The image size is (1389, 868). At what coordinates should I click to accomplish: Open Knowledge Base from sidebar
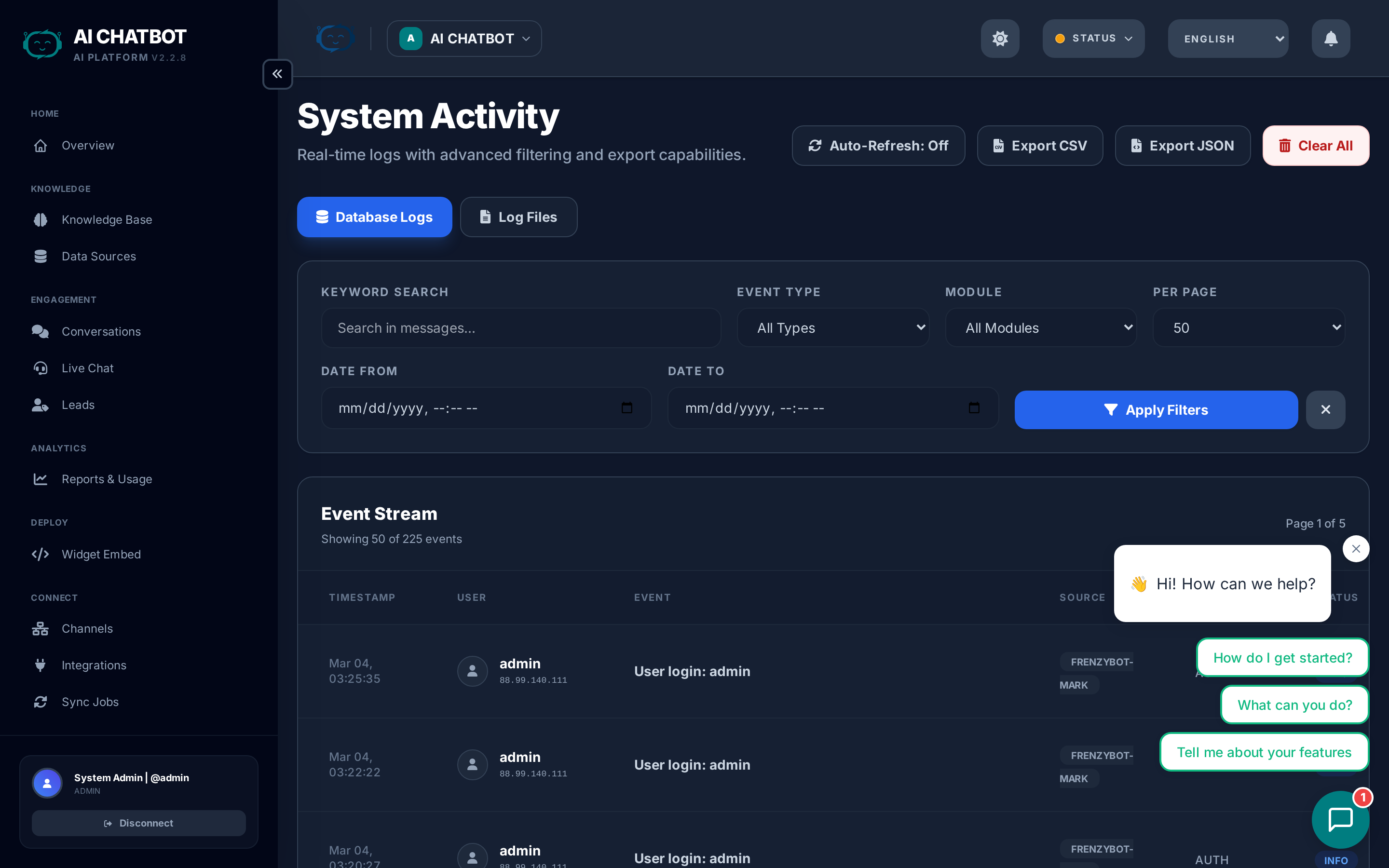coord(107,220)
